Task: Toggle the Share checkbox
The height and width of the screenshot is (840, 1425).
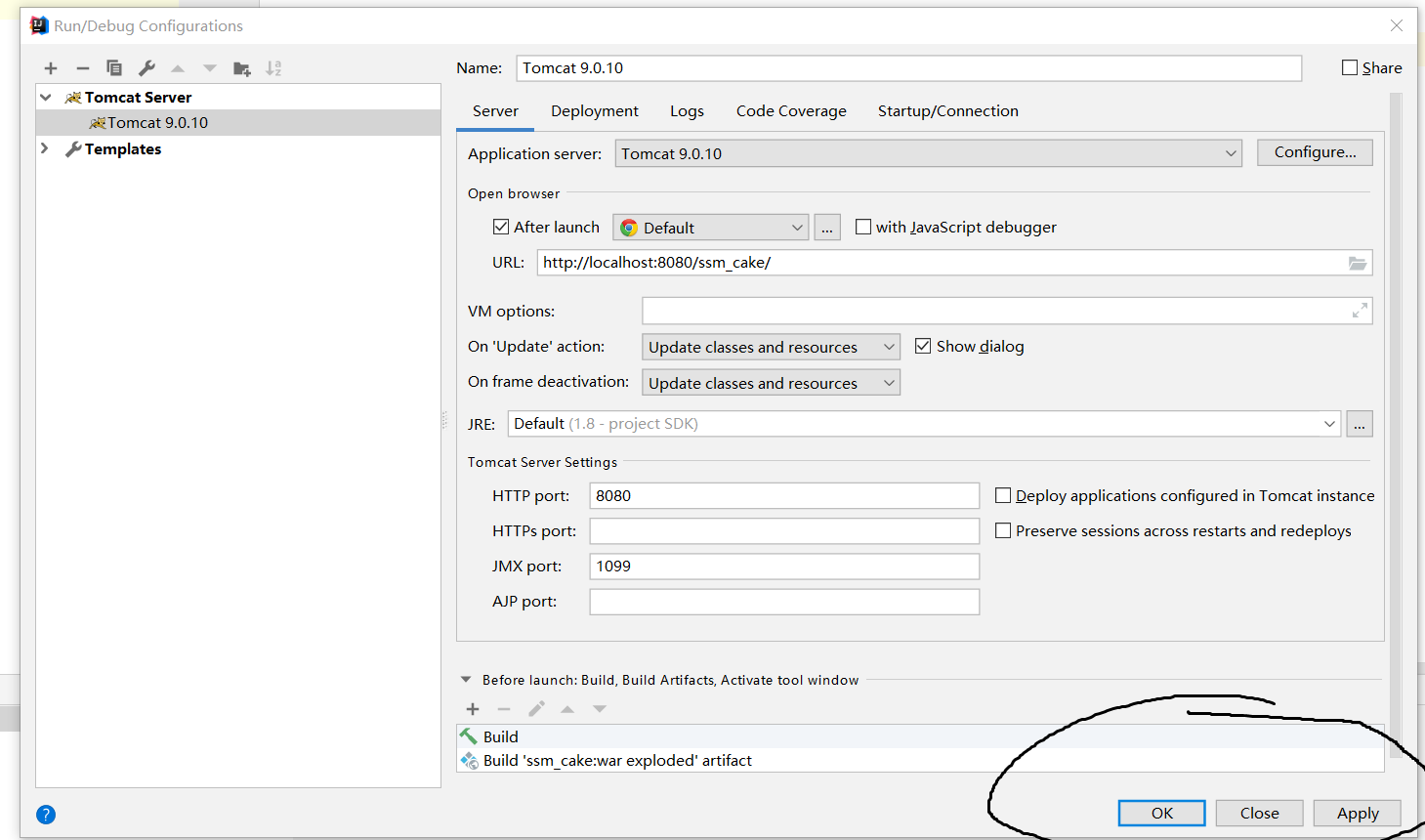Action: (1350, 67)
